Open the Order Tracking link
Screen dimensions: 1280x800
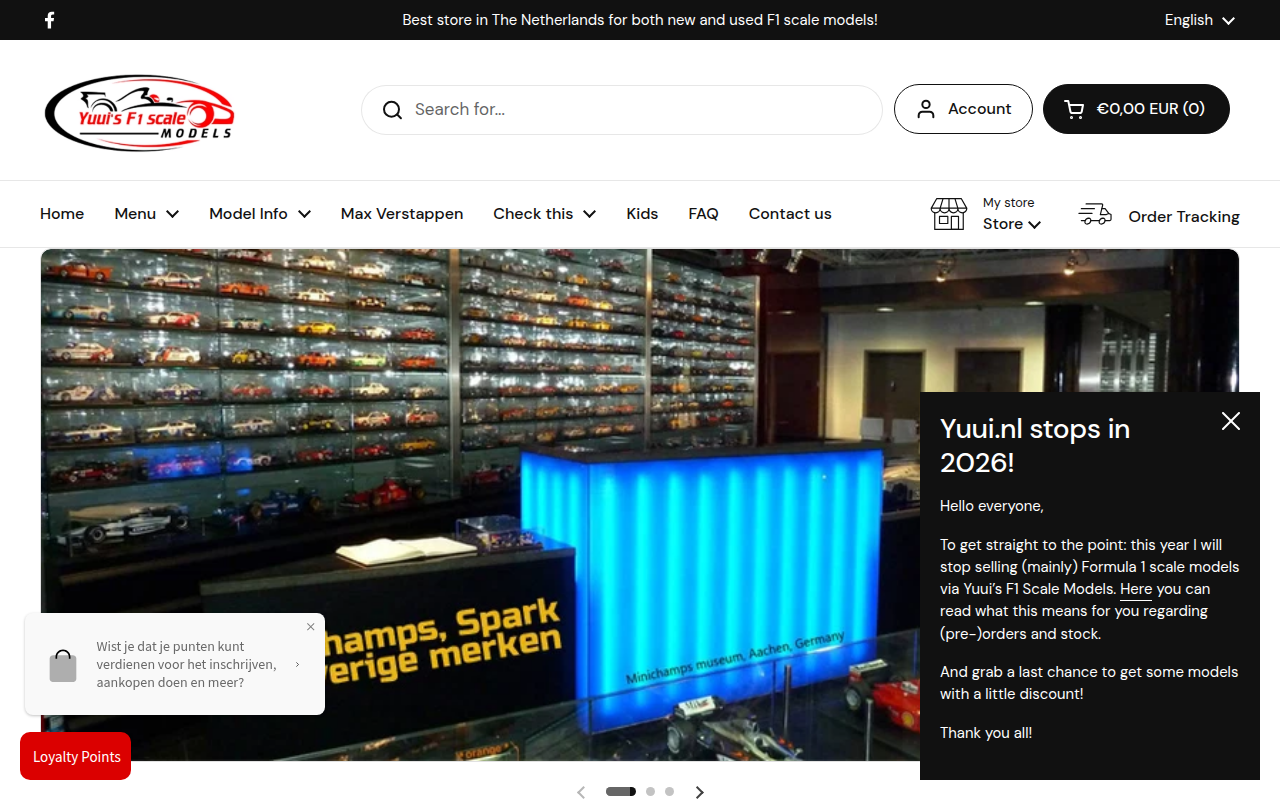[1184, 217]
